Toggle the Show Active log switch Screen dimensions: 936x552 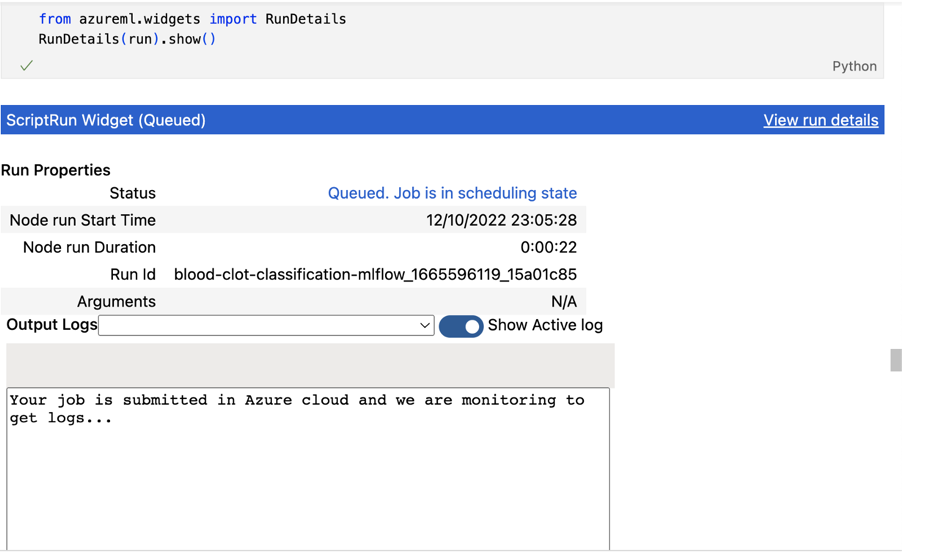click(461, 326)
